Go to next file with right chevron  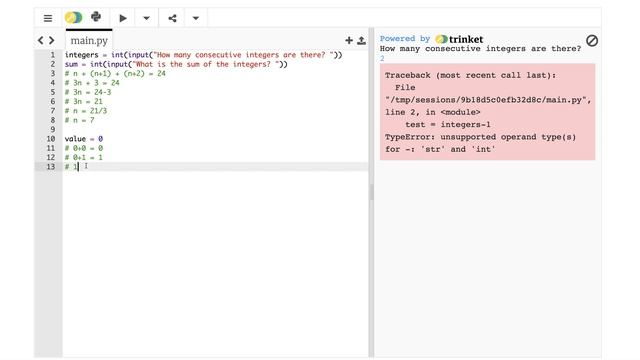point(51,40)
